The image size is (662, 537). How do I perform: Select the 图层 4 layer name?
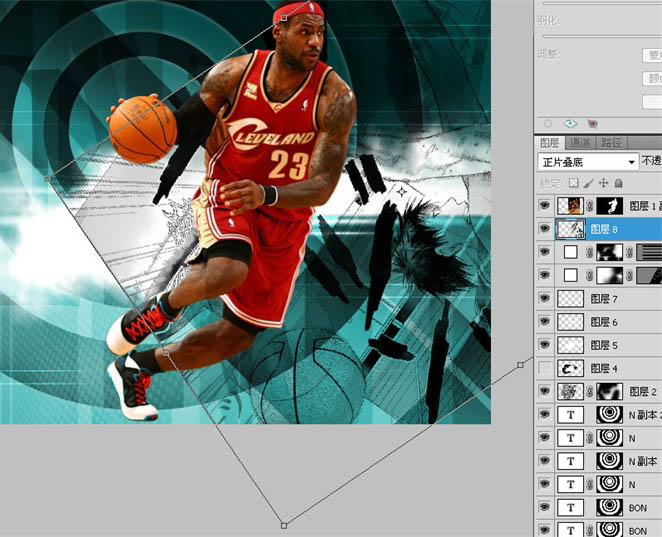point(604,369)
